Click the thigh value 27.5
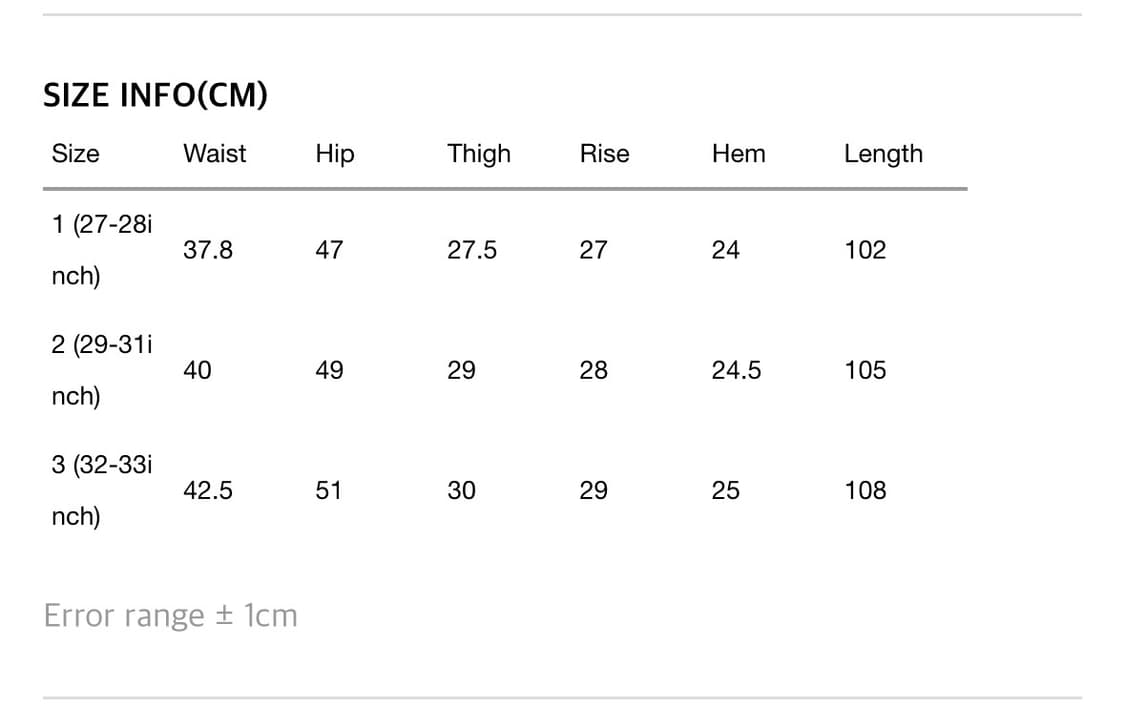 [472, 250]
